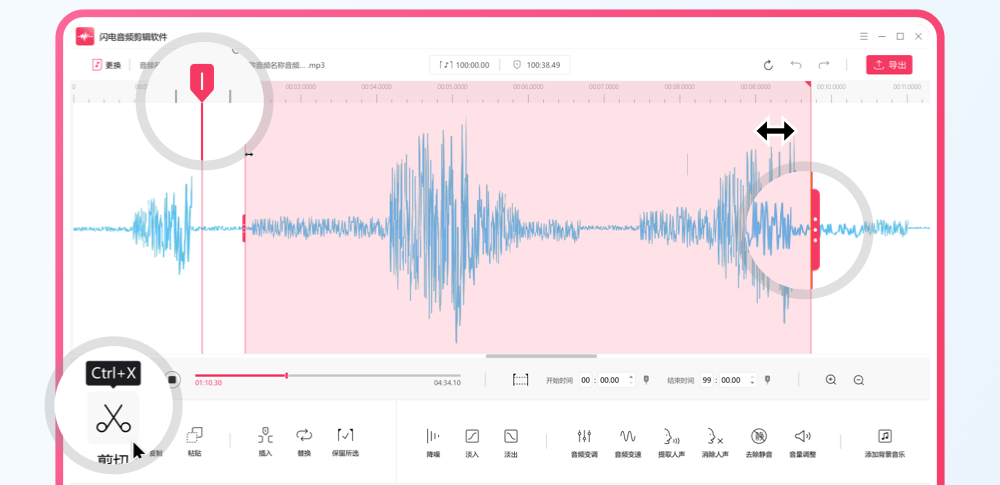This screenshot has height=485, width=1000.
Task: Set start-time marker pin icon
Action: 646,380
